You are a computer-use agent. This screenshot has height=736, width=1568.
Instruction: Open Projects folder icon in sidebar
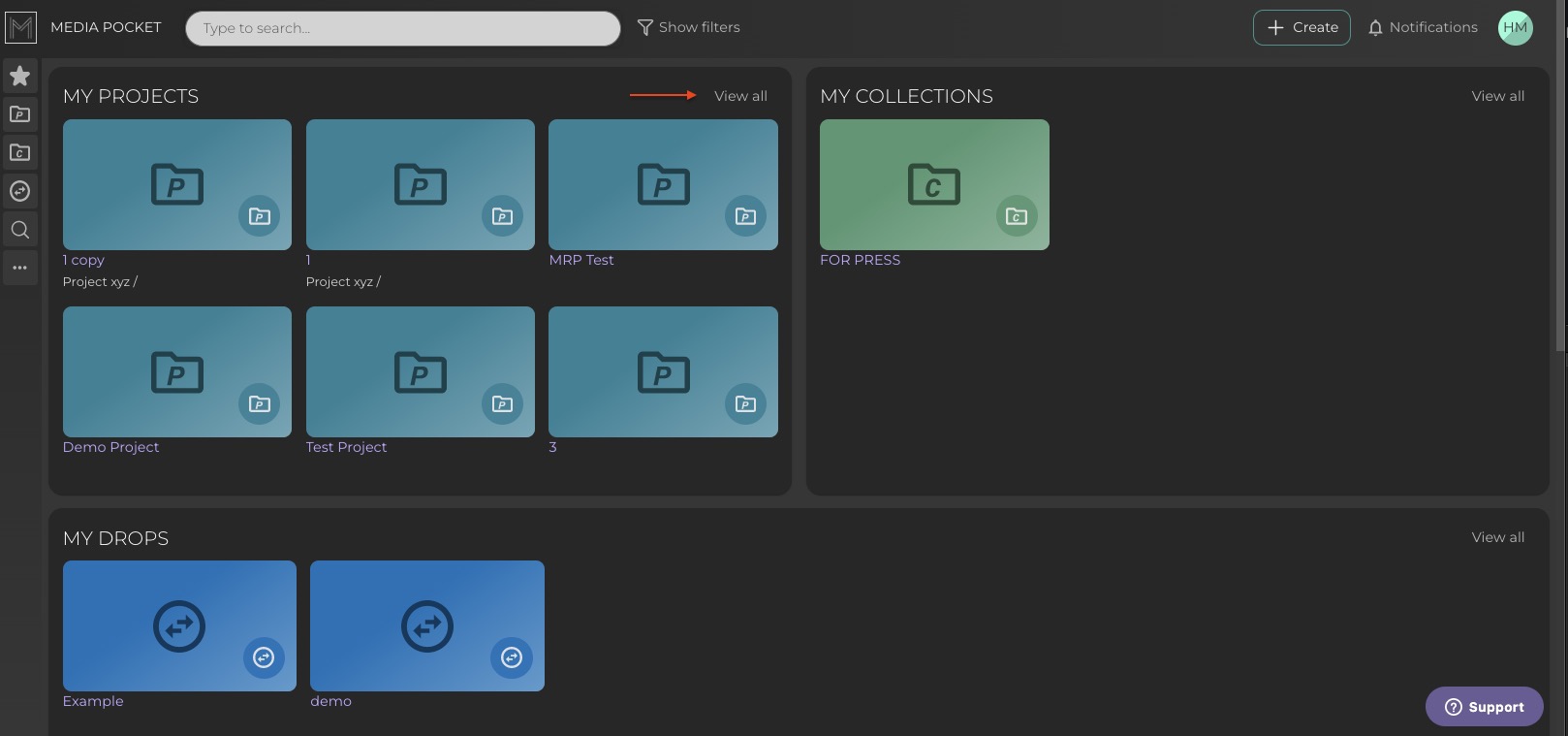[x=19, y=114]
